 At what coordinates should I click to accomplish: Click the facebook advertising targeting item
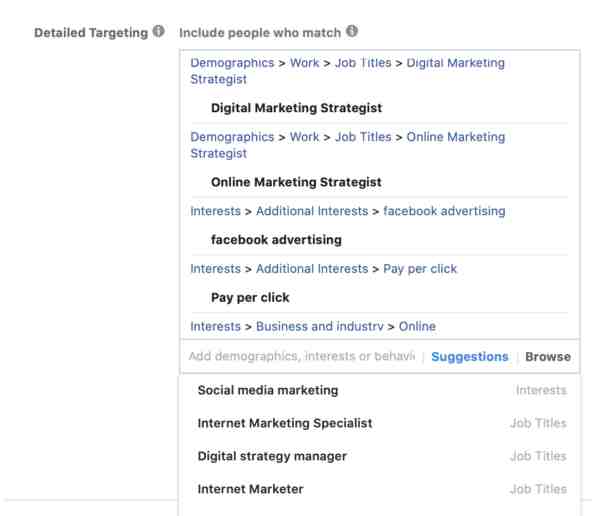pos(276,240)
